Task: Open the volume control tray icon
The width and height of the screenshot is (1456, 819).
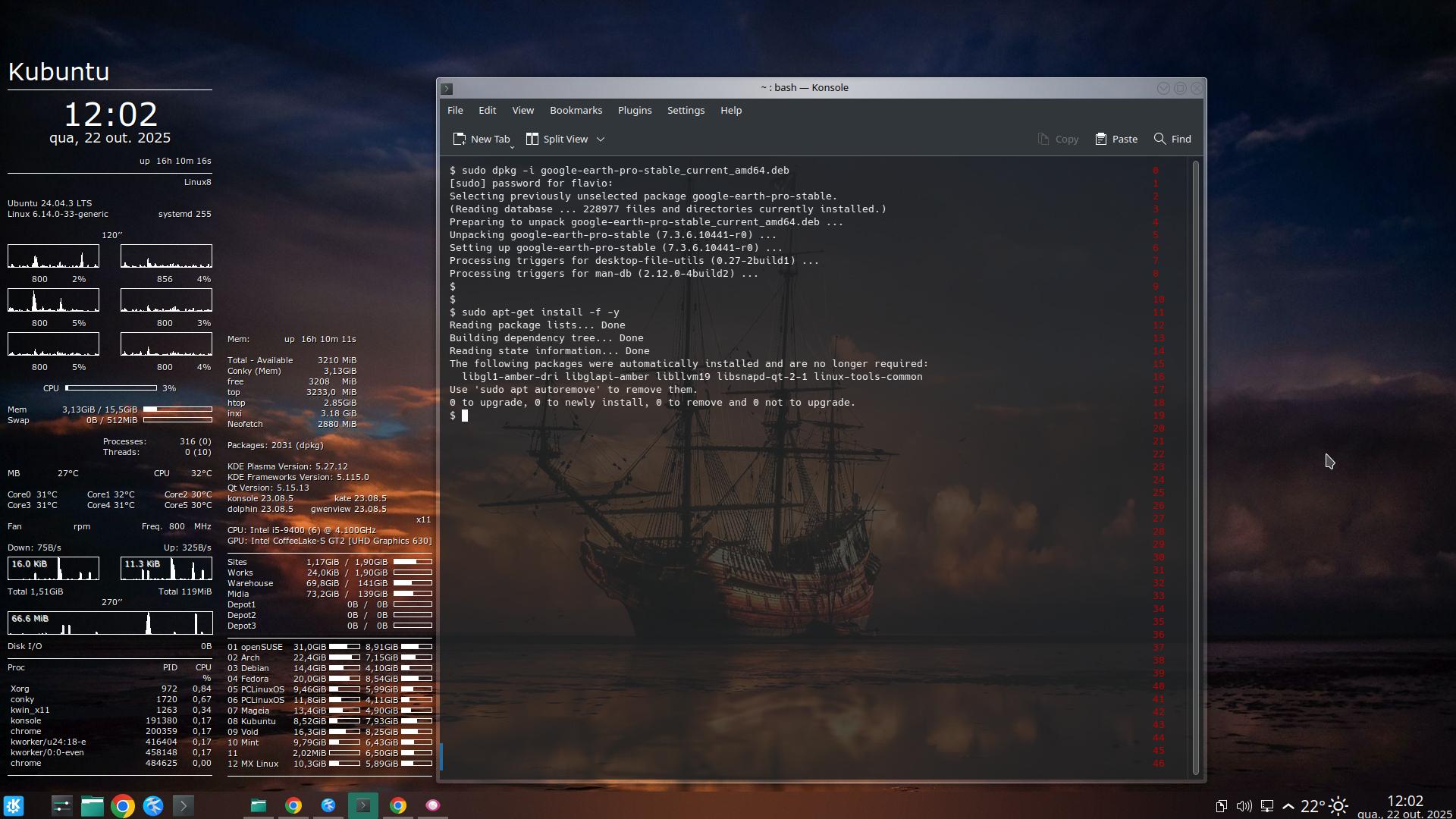Action: click(x=1244, y=805)
